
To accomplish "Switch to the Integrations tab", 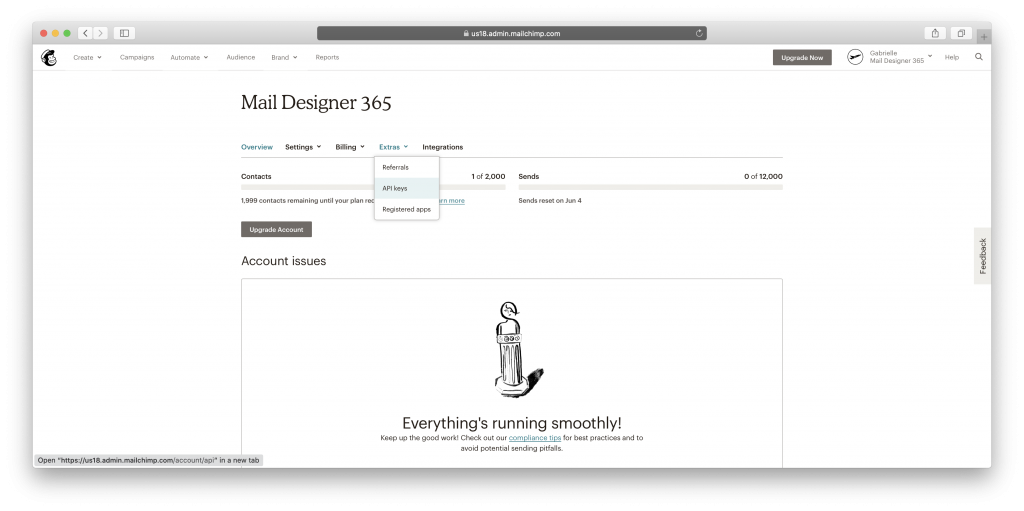I will [443, 147].
